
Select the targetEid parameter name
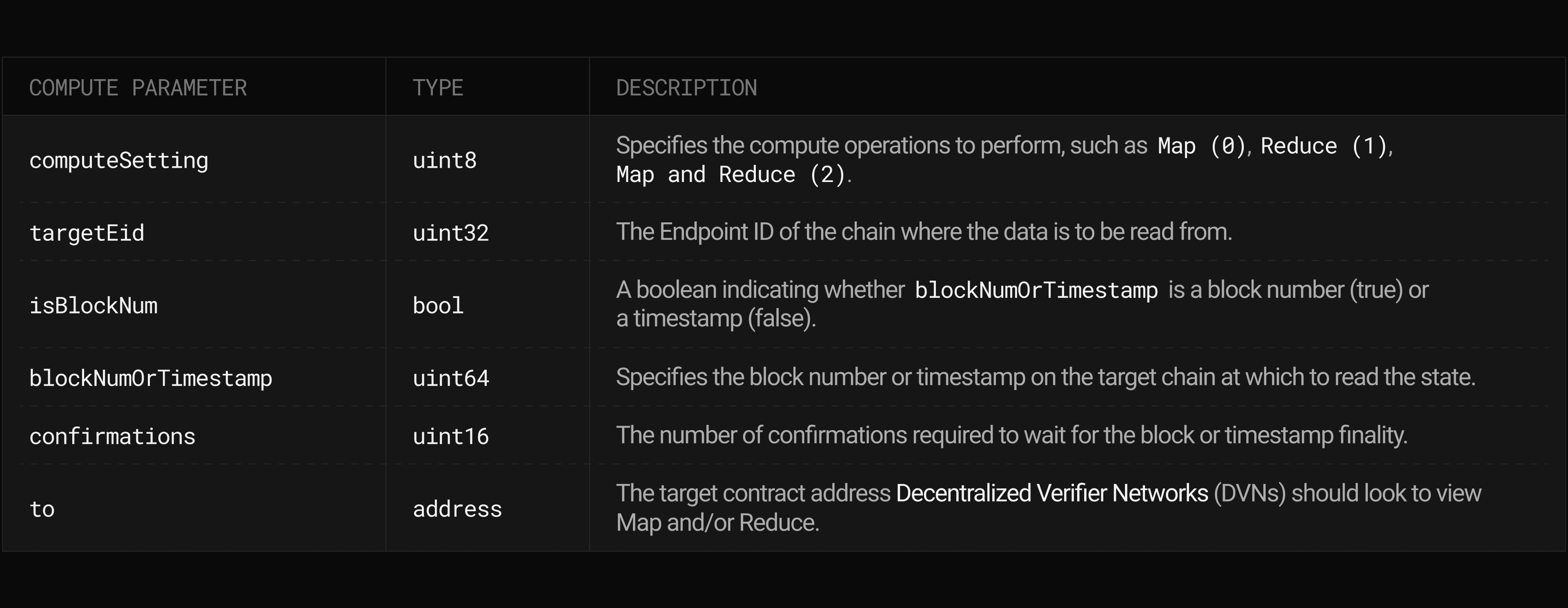[x=87, y=233]
